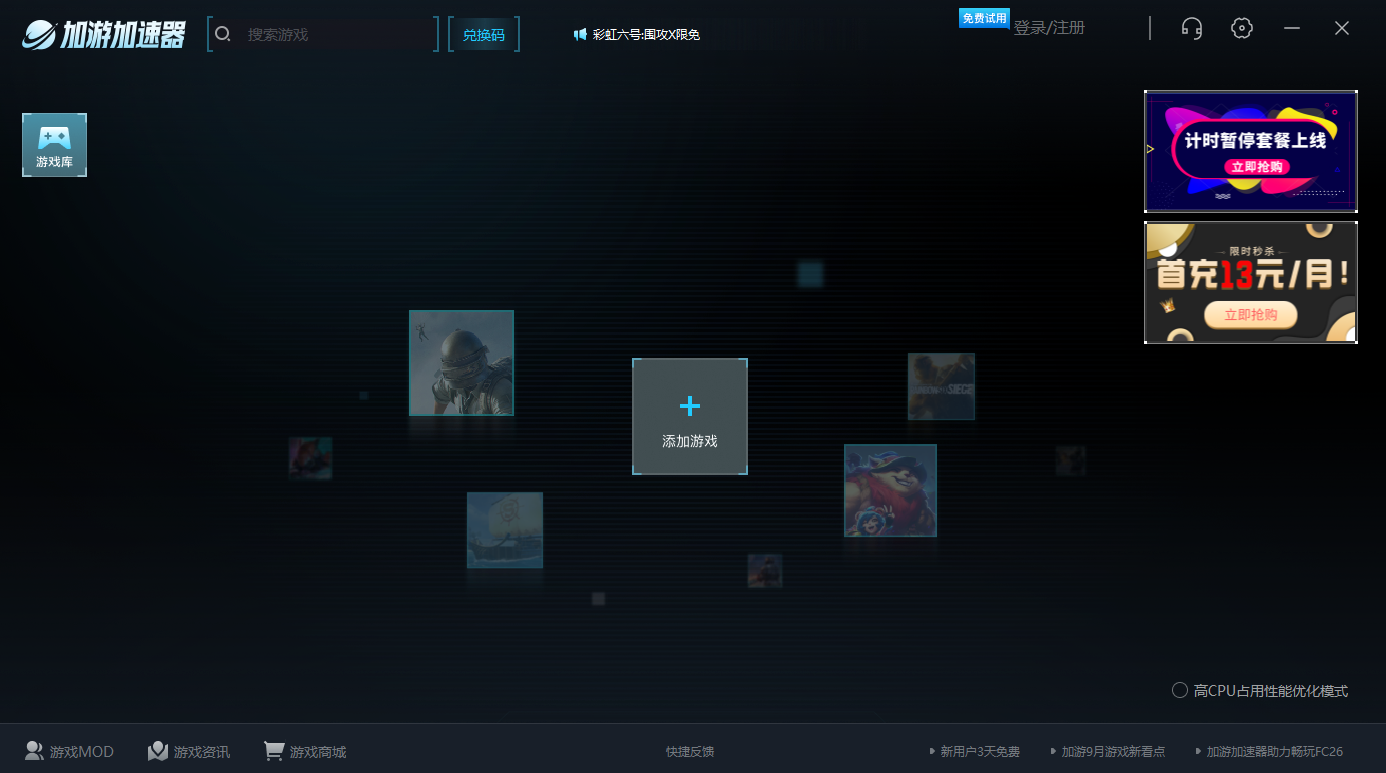Click the 添加游戏 plus tile

689,416
